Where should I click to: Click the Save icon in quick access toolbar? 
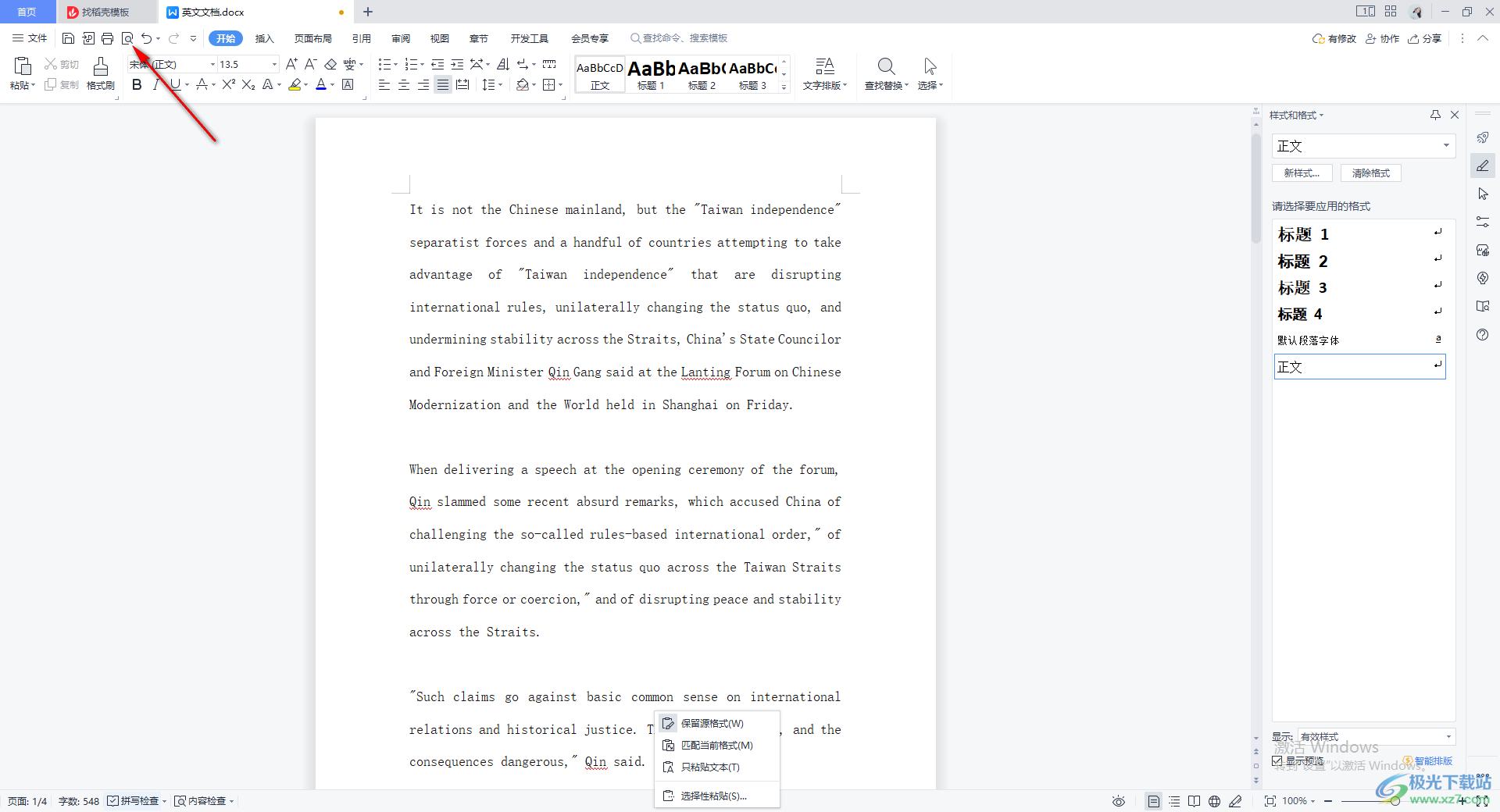pyautogui.click(x=69, y=38)
